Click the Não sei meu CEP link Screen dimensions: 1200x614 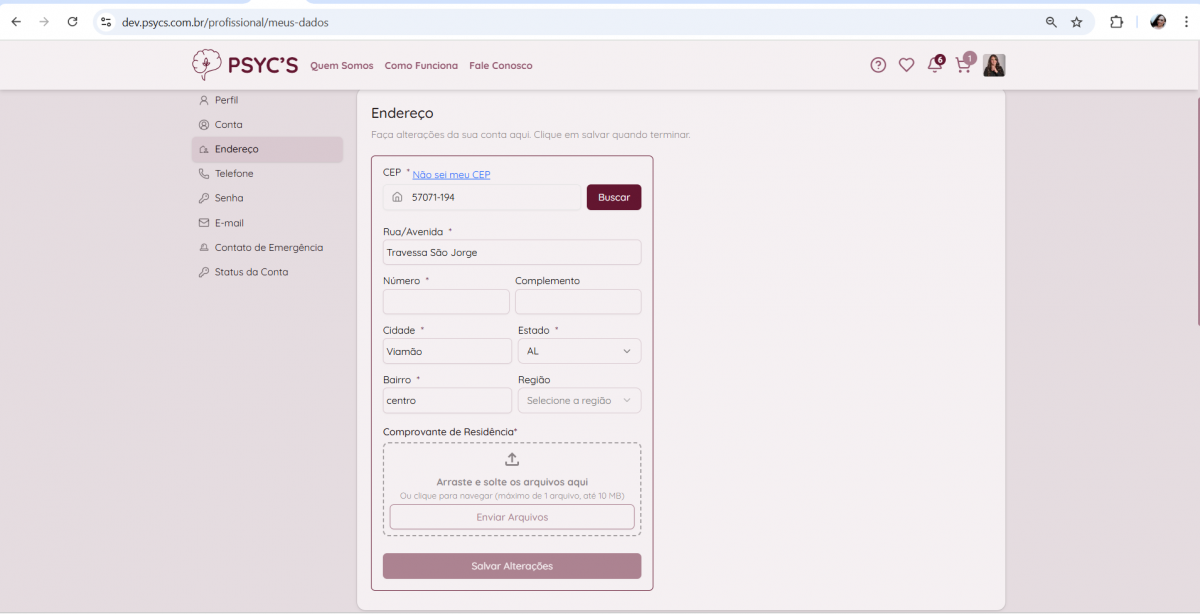(451, 175)
